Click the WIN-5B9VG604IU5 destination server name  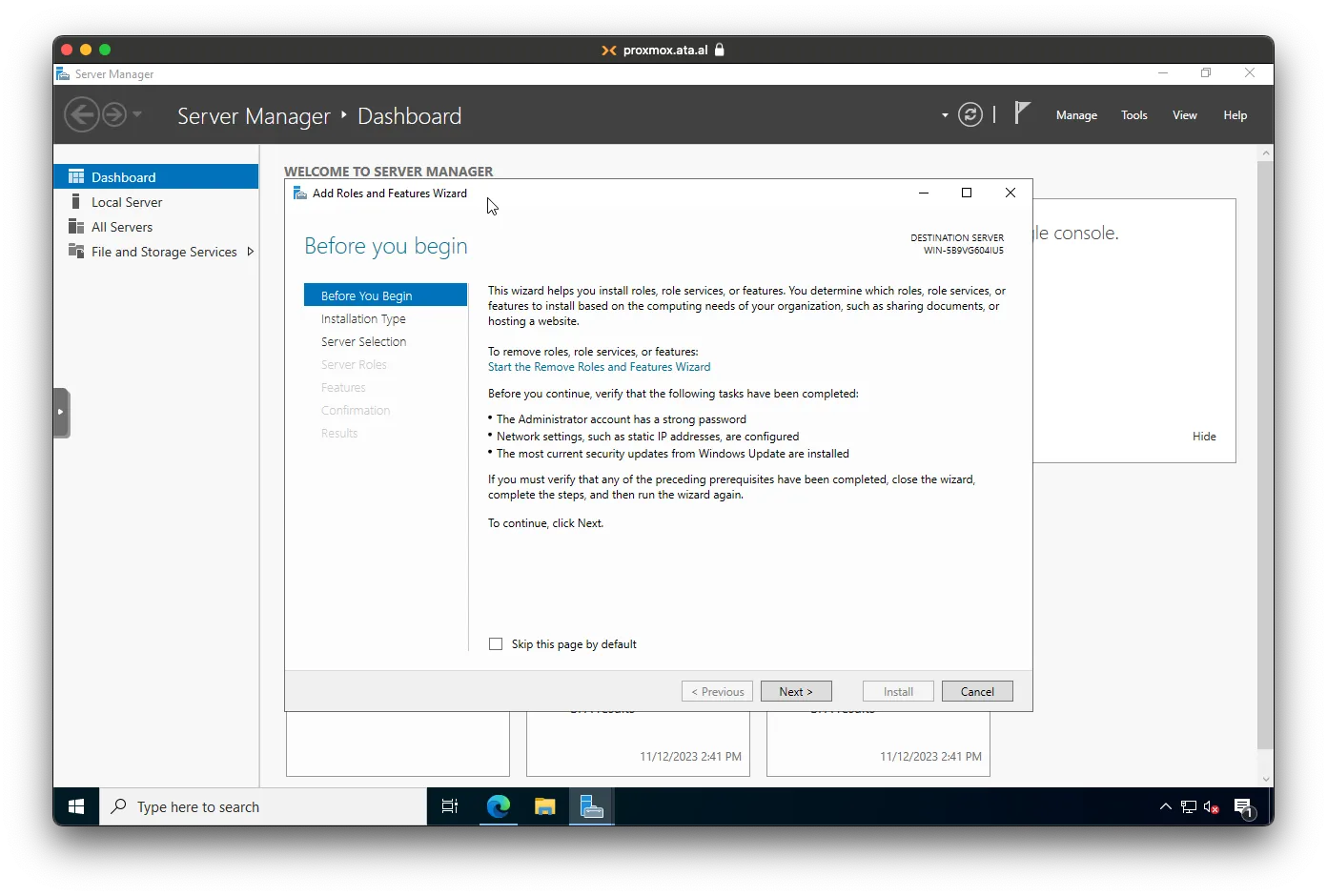pos(963,251)
